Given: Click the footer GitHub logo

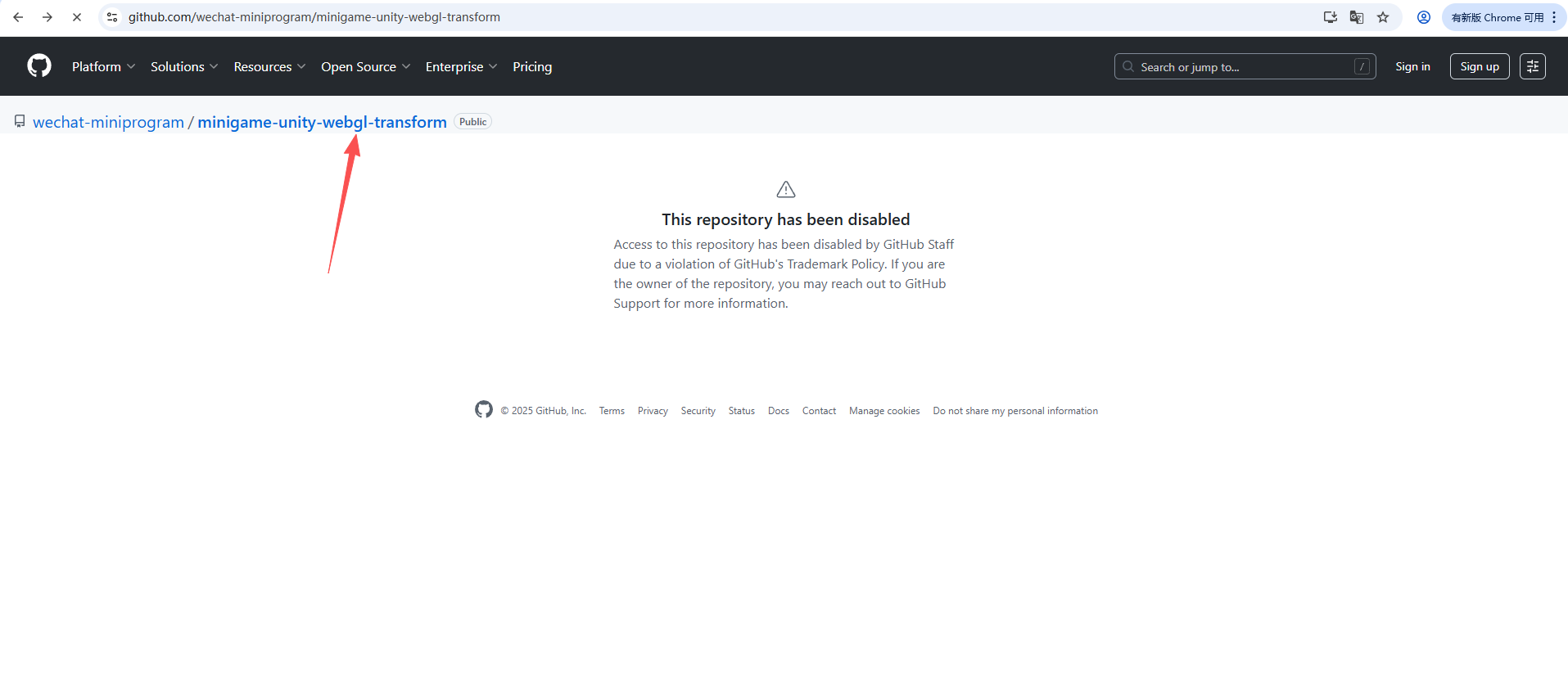Looking at the screenshot, I should [484, 409].
